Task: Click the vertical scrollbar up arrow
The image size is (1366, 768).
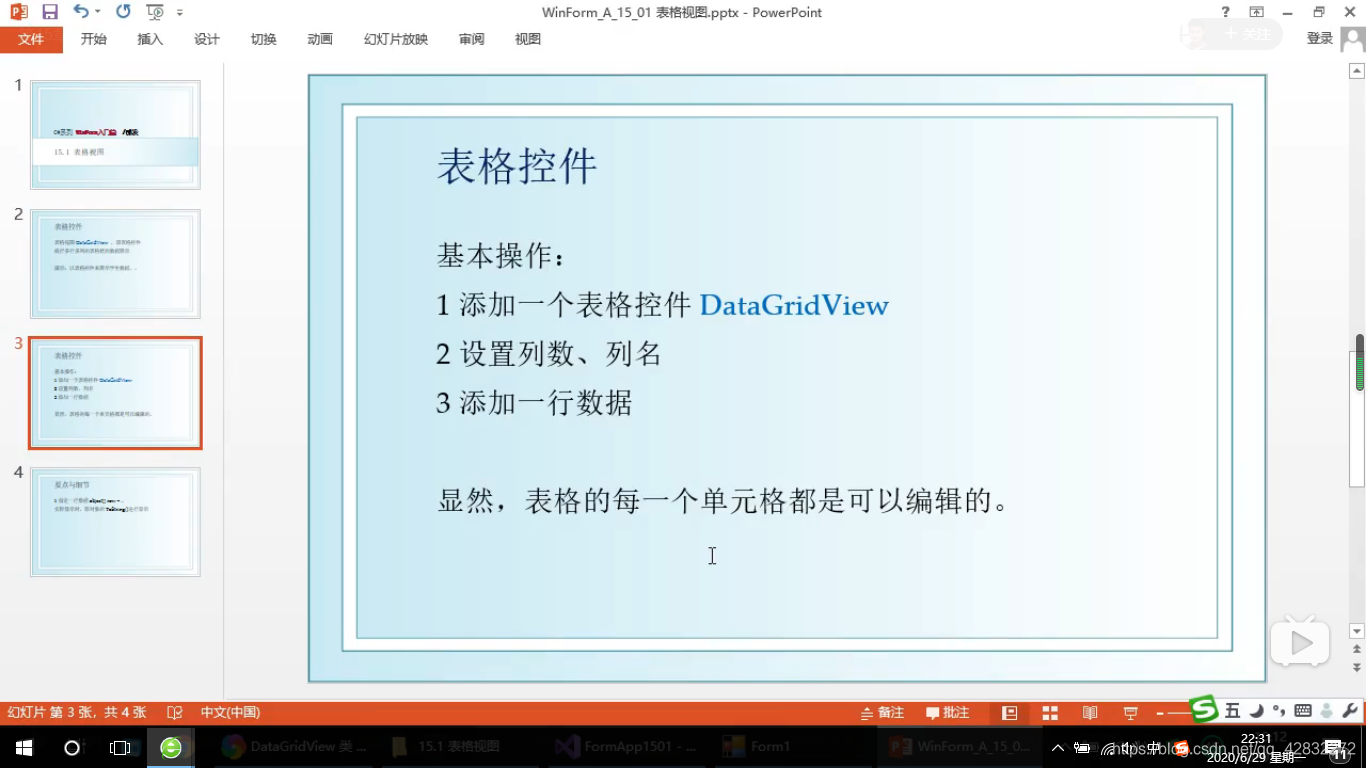Action: click(1357, 71)
